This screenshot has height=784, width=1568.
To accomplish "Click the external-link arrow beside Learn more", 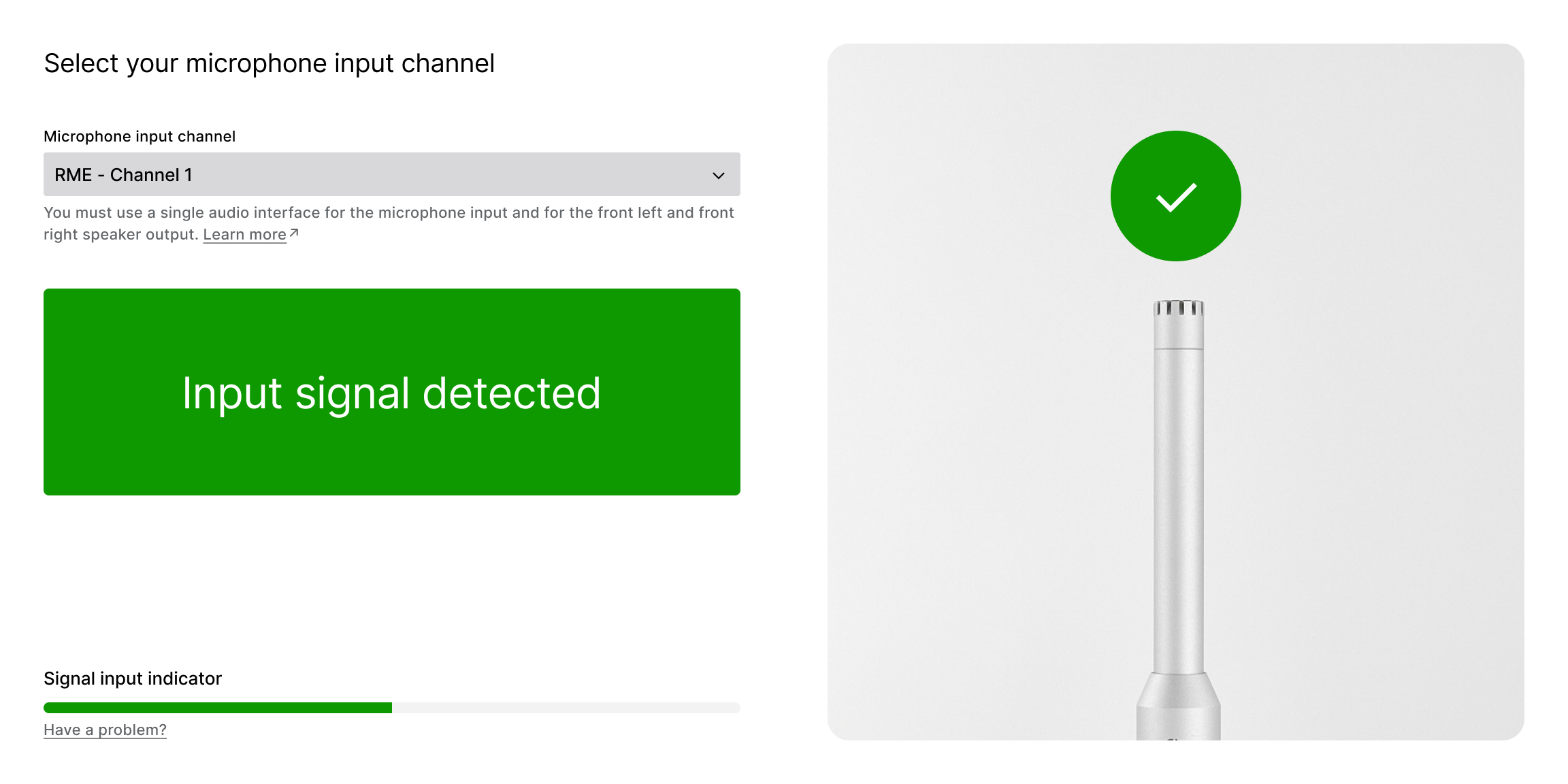I will coord(294,233).
